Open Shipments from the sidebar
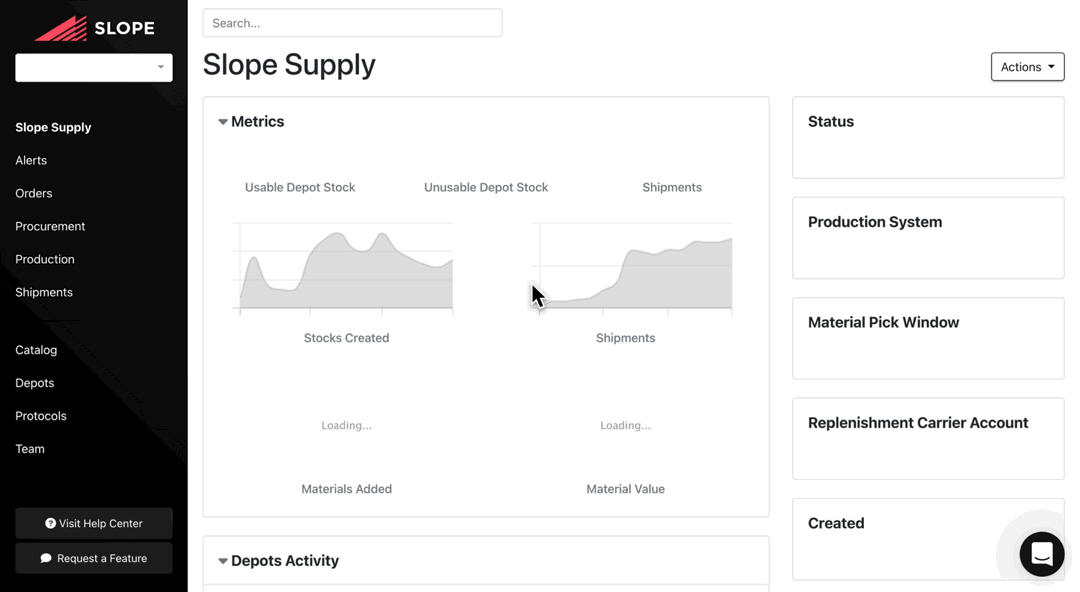This screenshot has width=1080, height=592. tap(44, 292)
